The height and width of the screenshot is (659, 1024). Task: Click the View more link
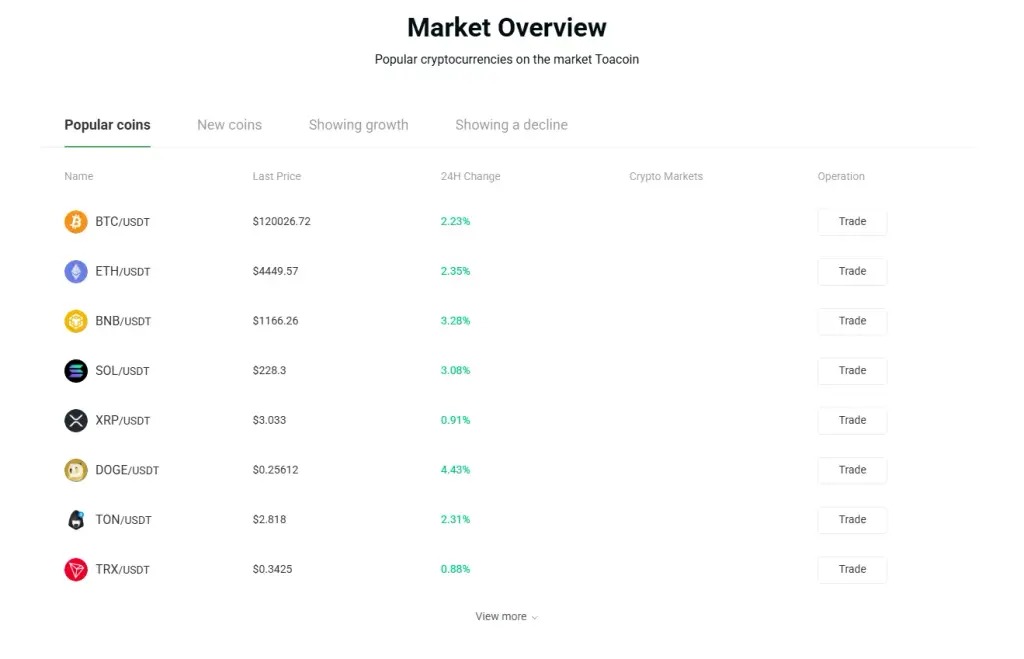(506, 617)
